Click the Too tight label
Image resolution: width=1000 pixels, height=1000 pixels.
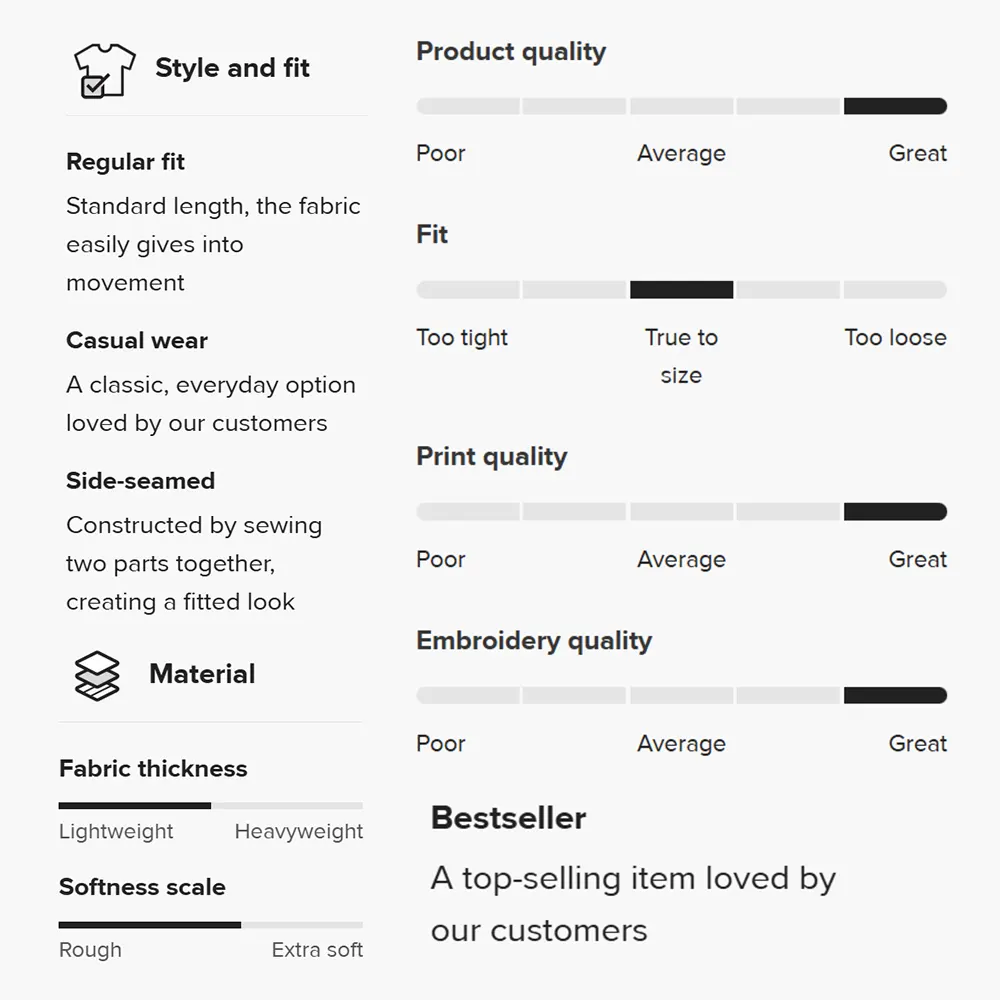pyautogui.click(x=462, y=338)
